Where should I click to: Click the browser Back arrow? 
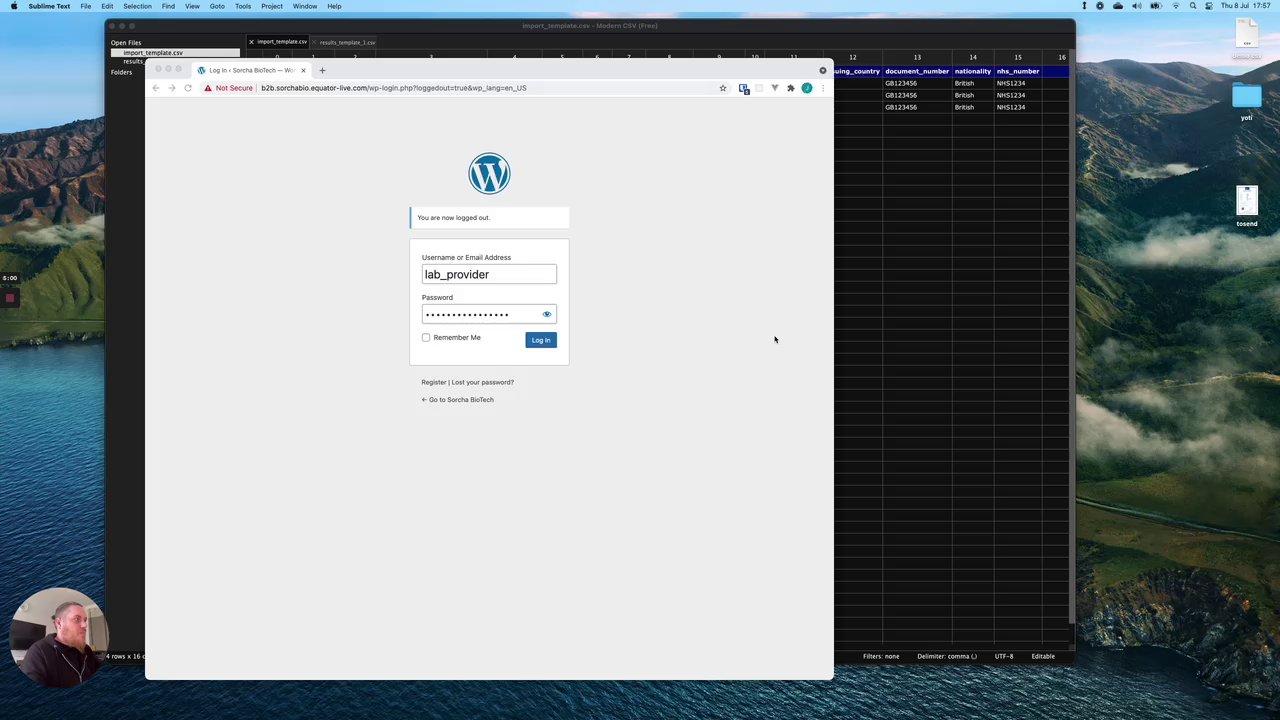[155, 88]
